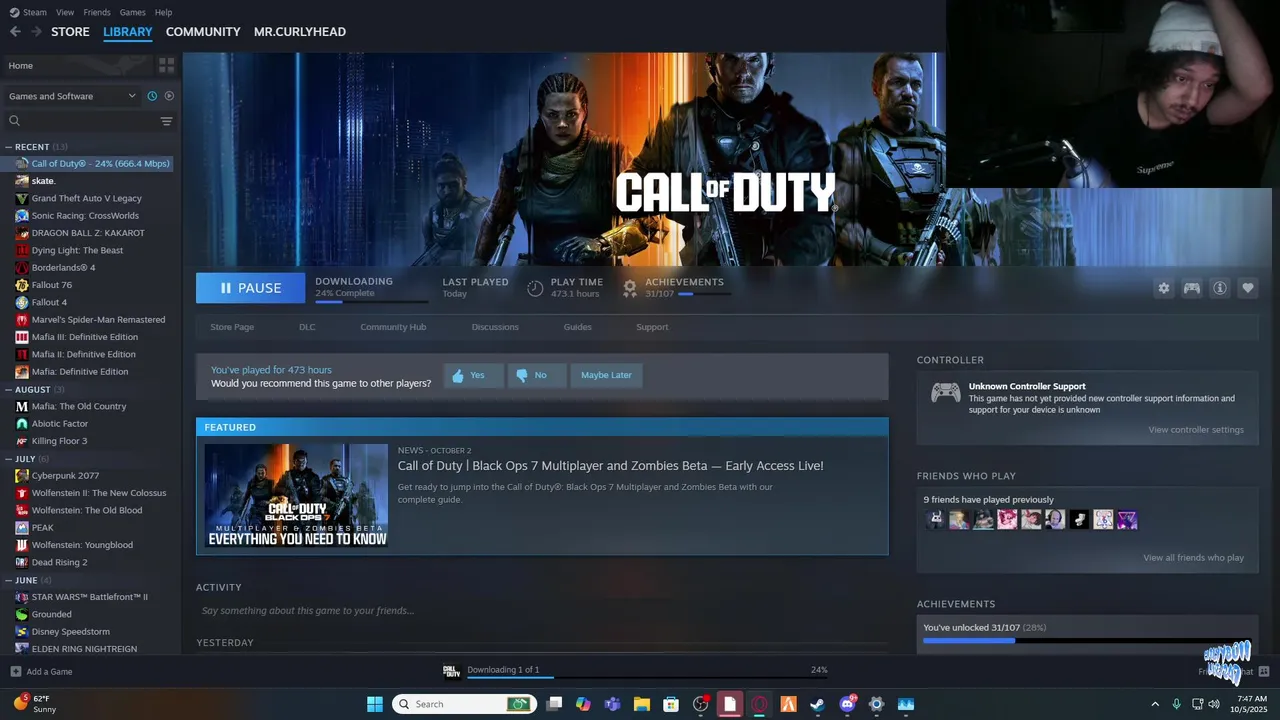Image resolution: width=1280 pixels, height=720 pixels.
Task: Click View all friends who play
Action: (x=1193, y=558)
